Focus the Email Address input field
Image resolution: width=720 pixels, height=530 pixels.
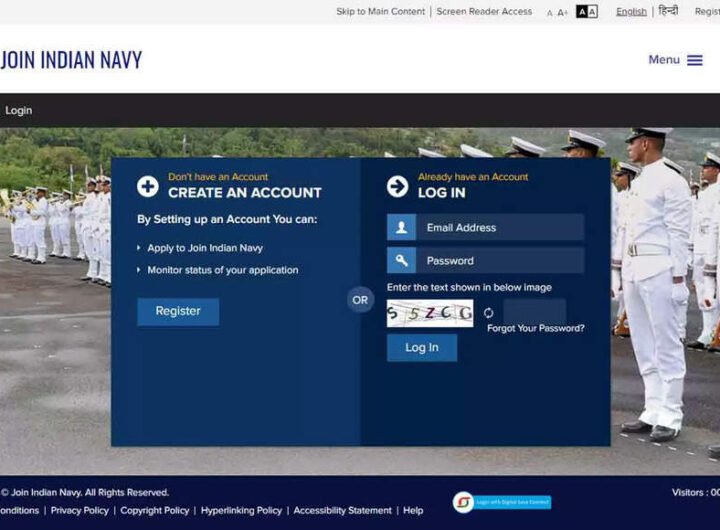pos(500,227)
